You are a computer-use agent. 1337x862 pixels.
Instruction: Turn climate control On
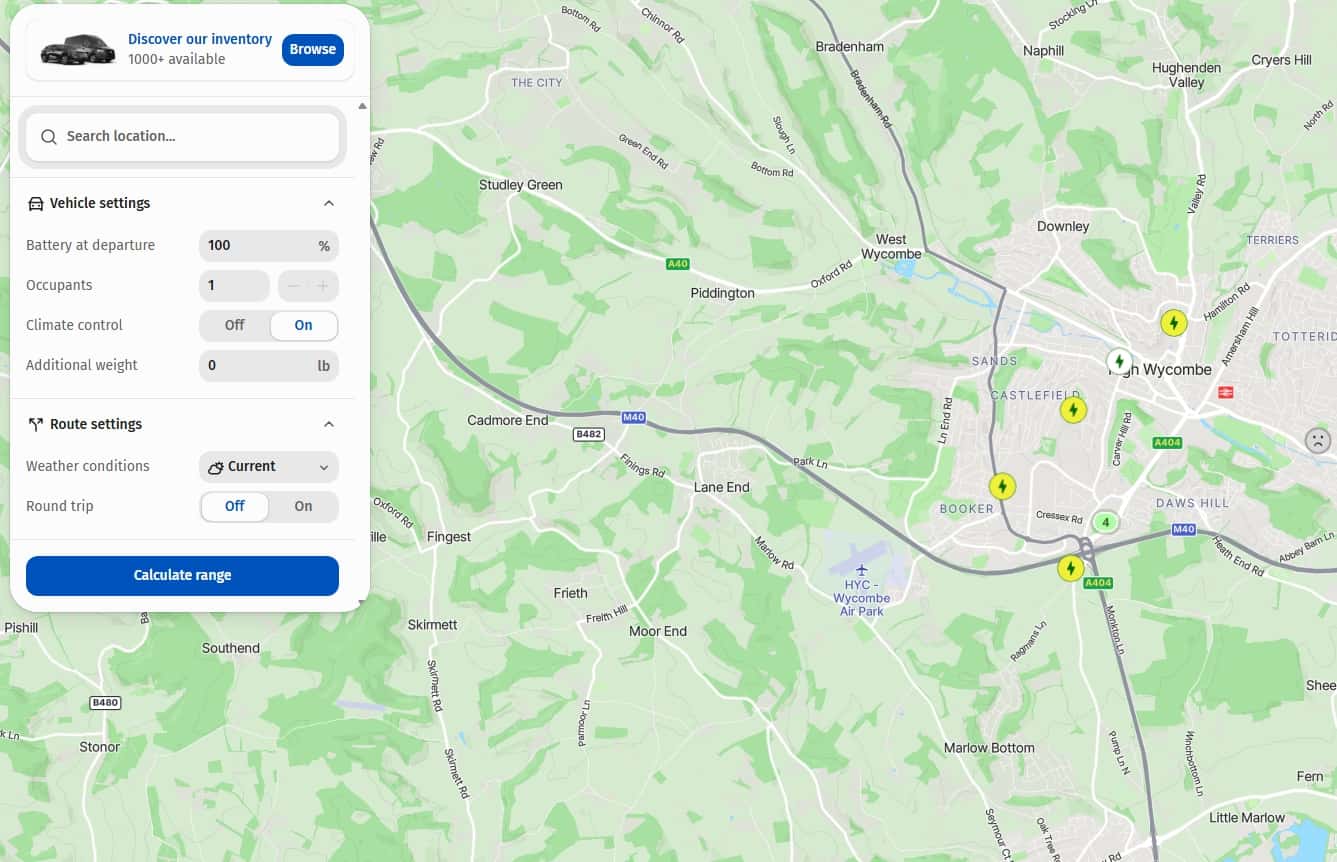(x=304, y=326)
